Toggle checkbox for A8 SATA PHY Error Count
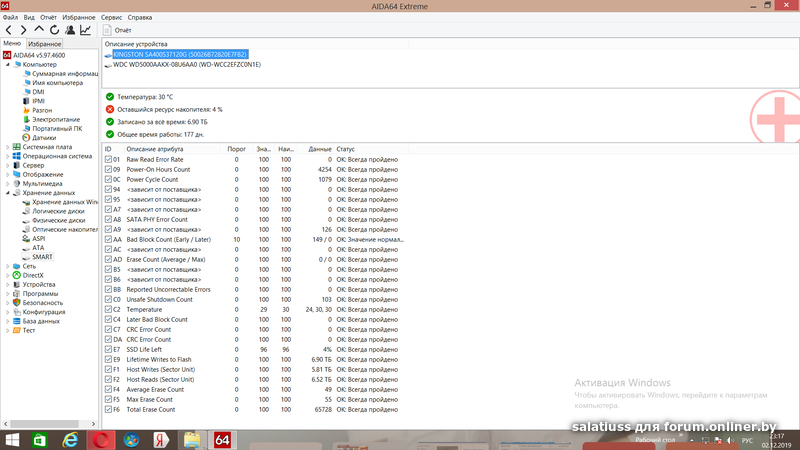Screen dimensions: 800x450 108,219
